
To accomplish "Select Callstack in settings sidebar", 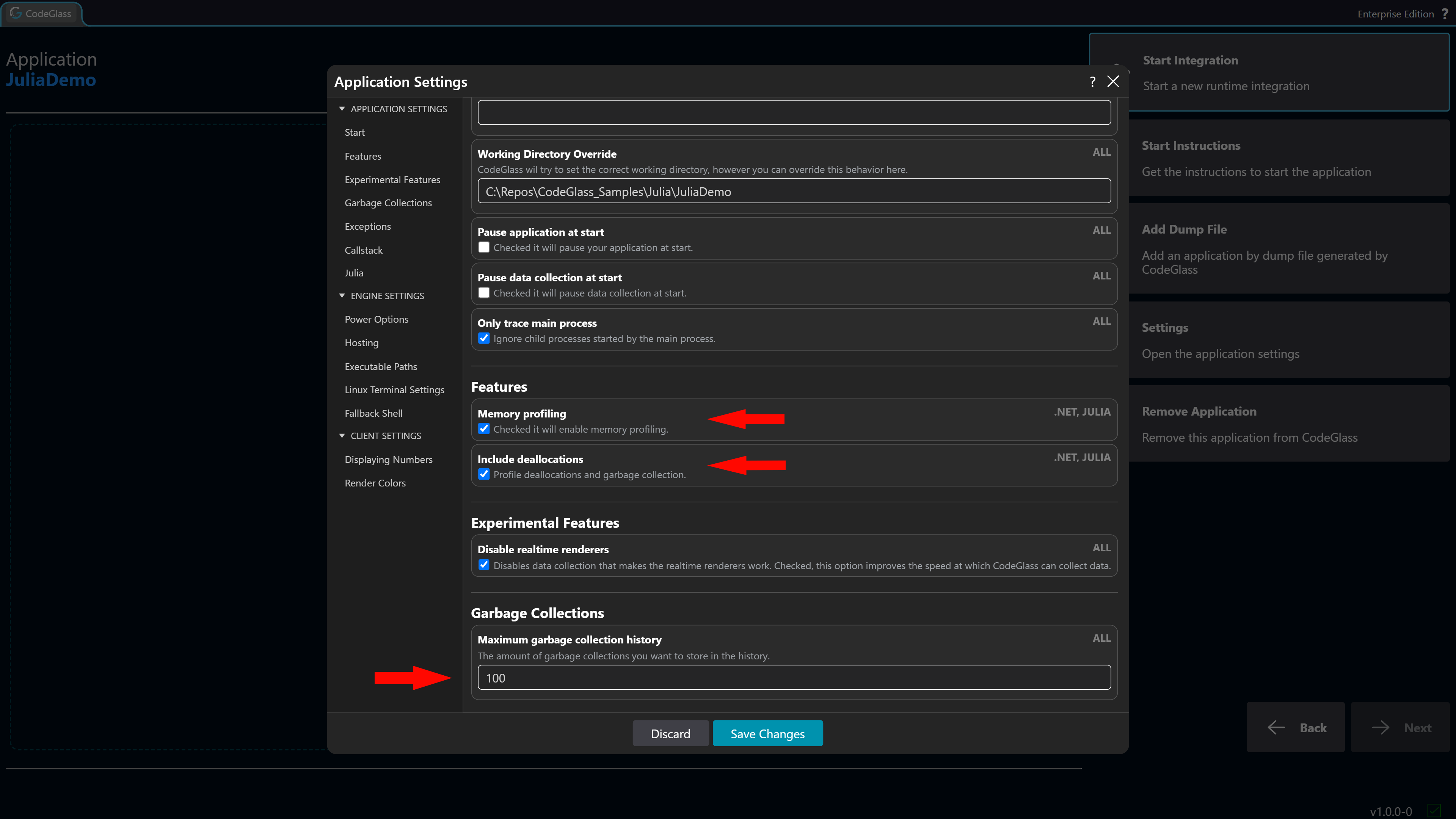I will [x=364, y=250].
